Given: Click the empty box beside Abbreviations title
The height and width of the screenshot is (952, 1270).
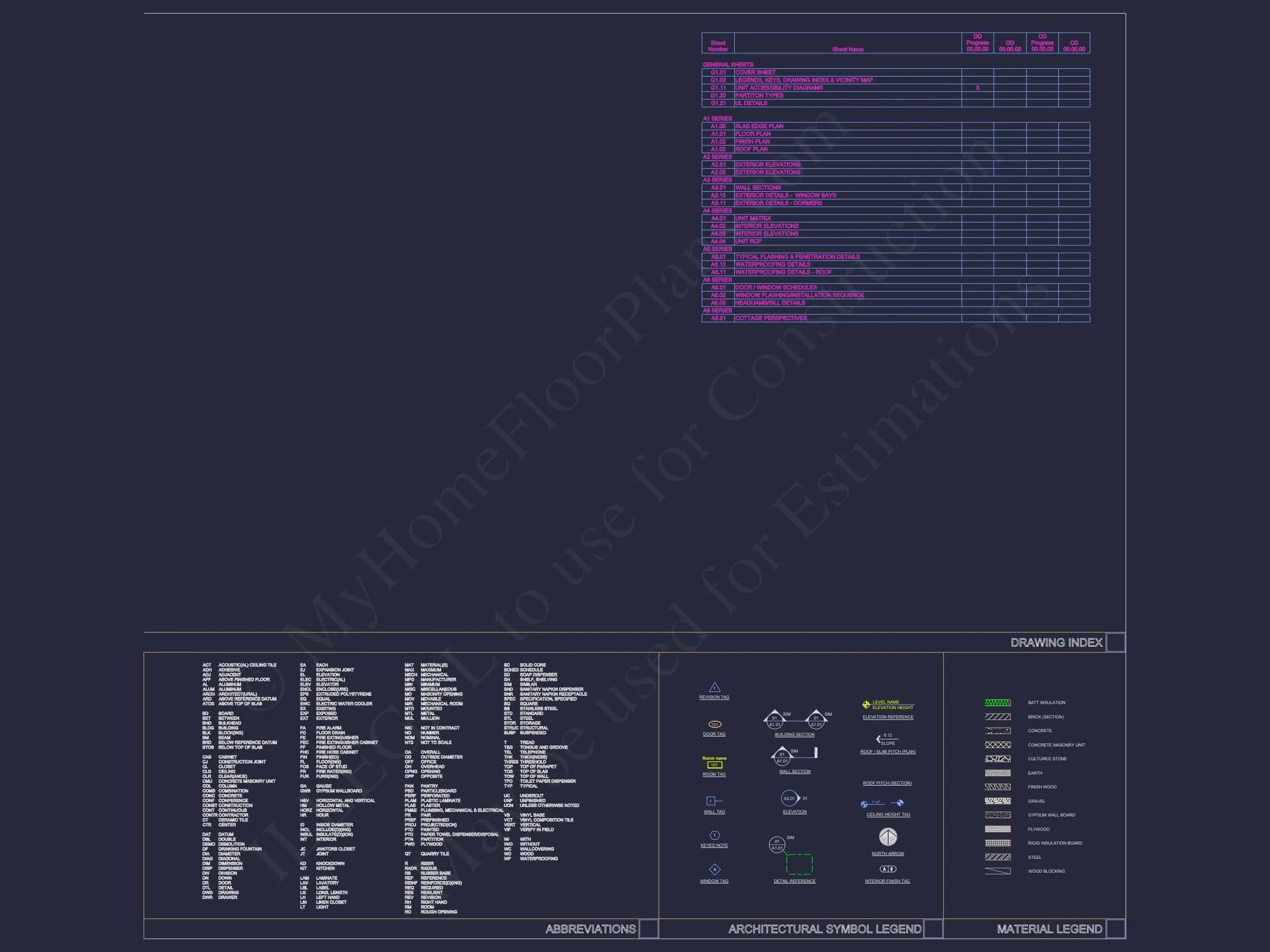Looking at the screenshot, I should [648, 929].
